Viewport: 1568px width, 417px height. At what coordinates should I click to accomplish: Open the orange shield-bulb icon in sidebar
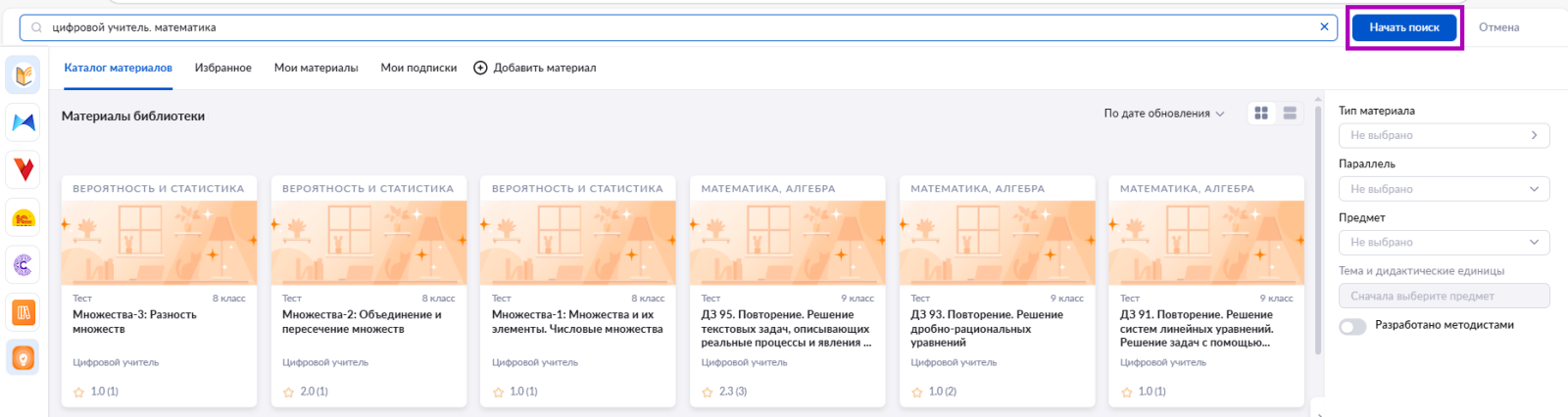tap(24, 358)
